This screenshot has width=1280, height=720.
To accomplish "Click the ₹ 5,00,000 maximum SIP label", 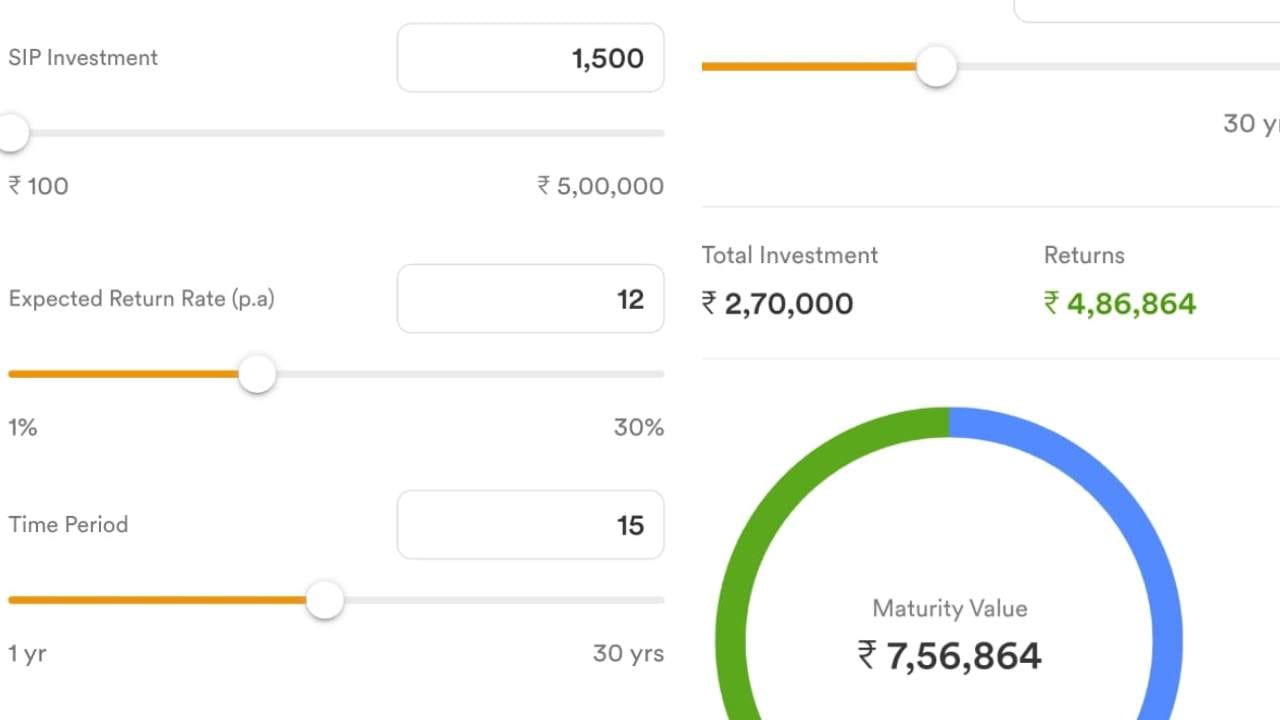I will tap(600, 186).
